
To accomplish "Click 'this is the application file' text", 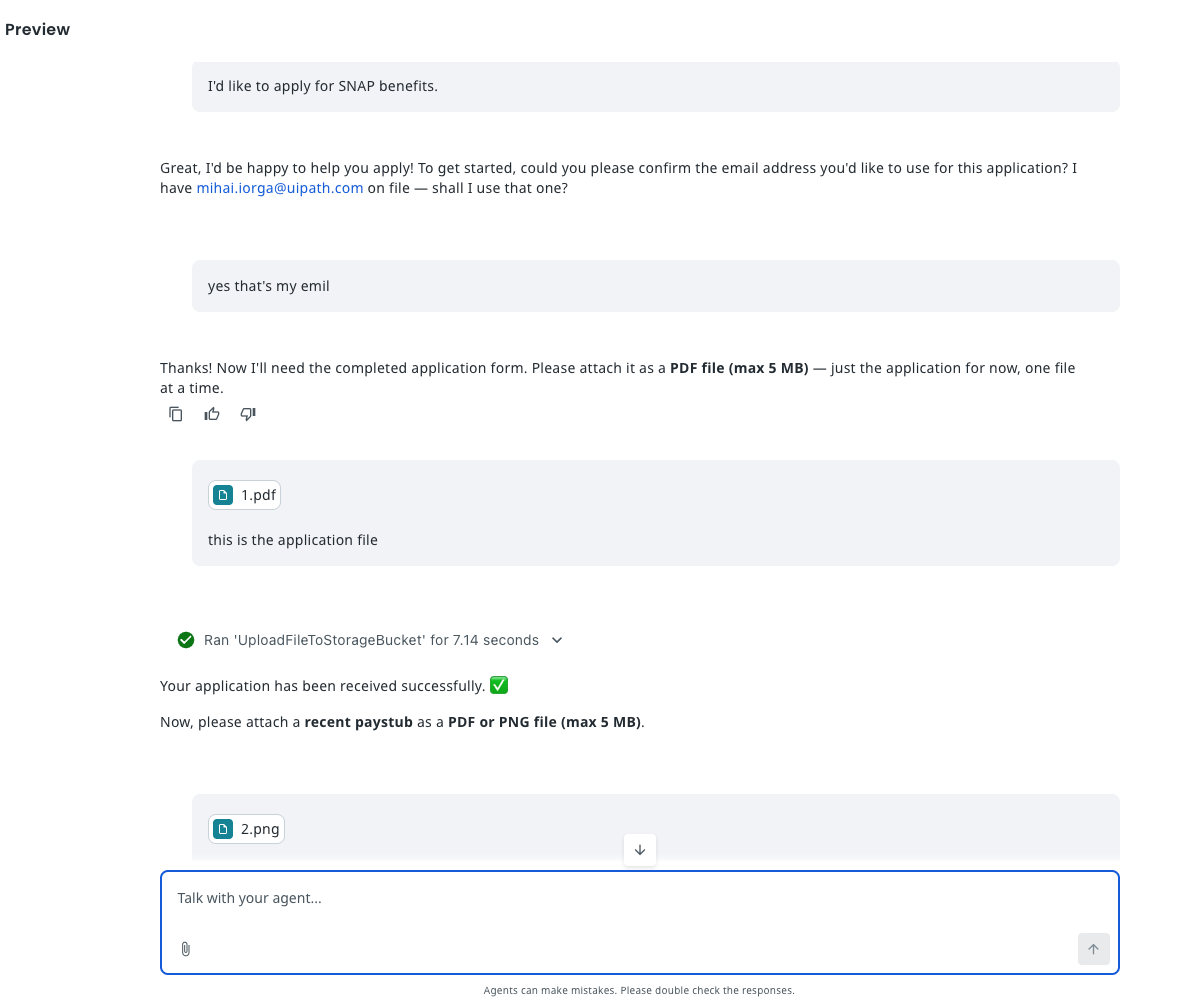I will 292,540.
